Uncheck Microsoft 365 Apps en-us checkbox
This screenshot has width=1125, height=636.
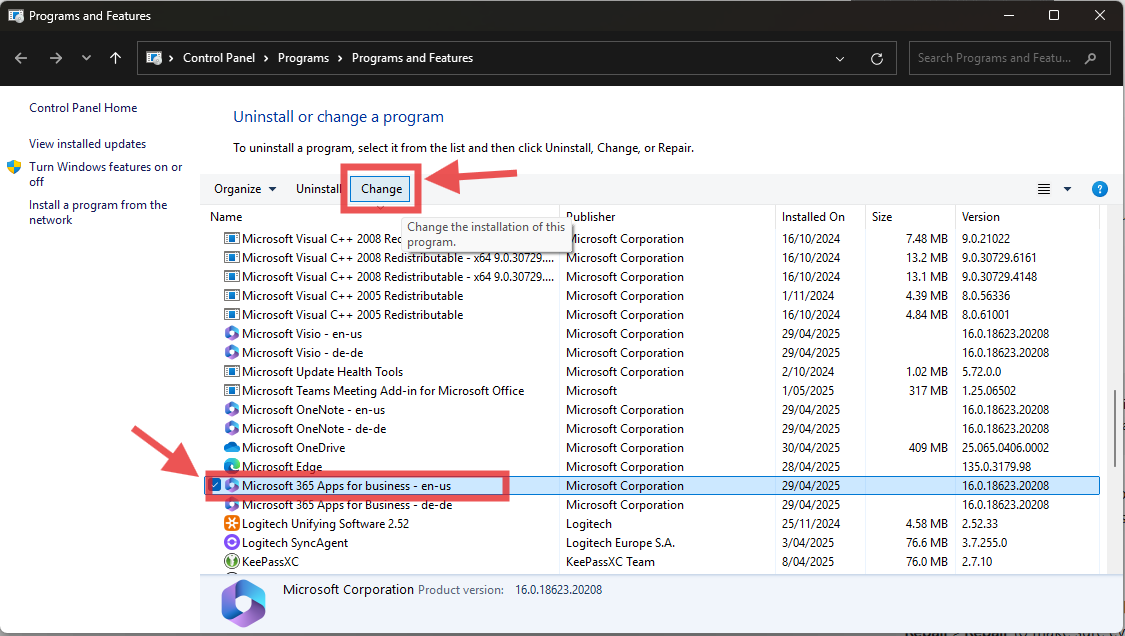pyautogui.click(x=214, y=486)
